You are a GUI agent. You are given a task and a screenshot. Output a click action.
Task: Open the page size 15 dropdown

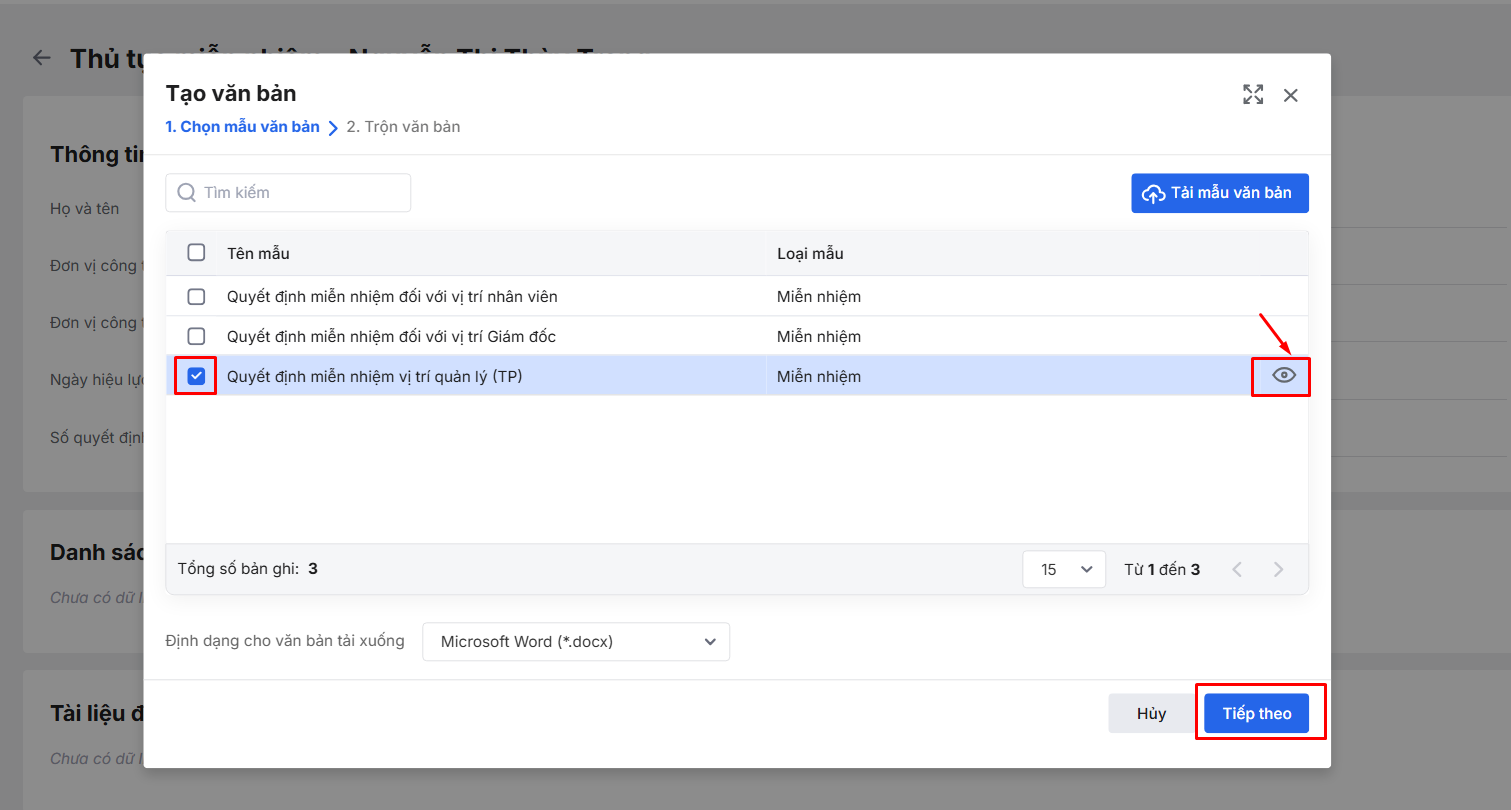coord(1064,570)
